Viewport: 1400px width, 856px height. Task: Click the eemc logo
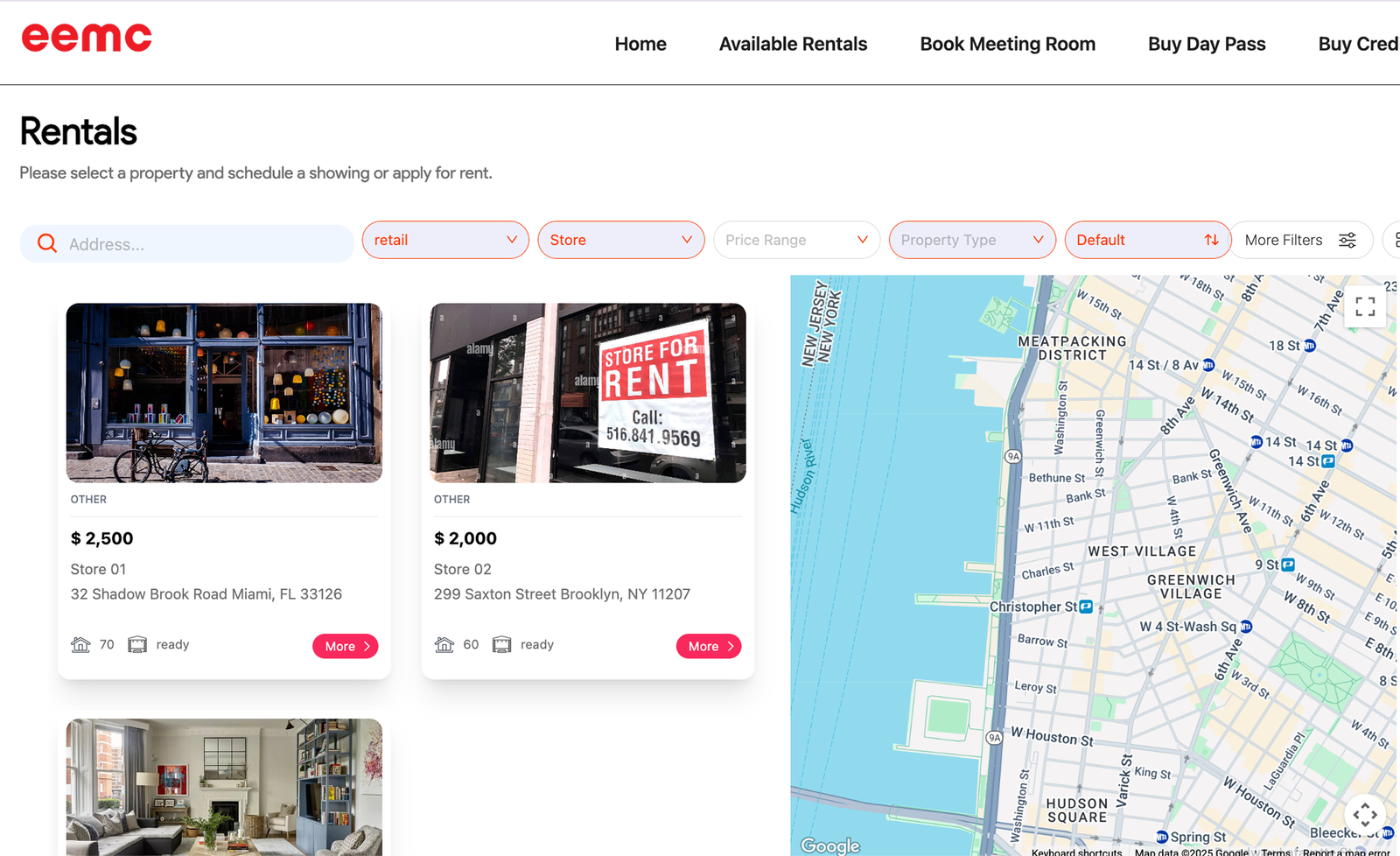tap(87, 38)
